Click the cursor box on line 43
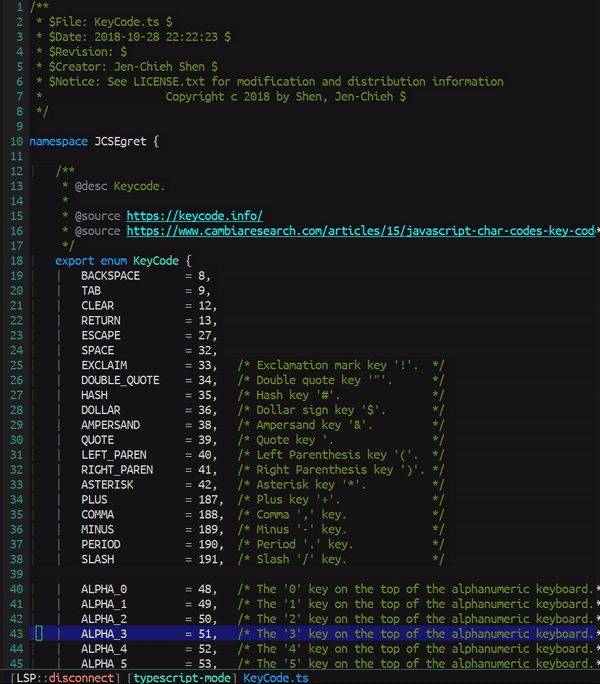600x684 pixels. point(39,633)
